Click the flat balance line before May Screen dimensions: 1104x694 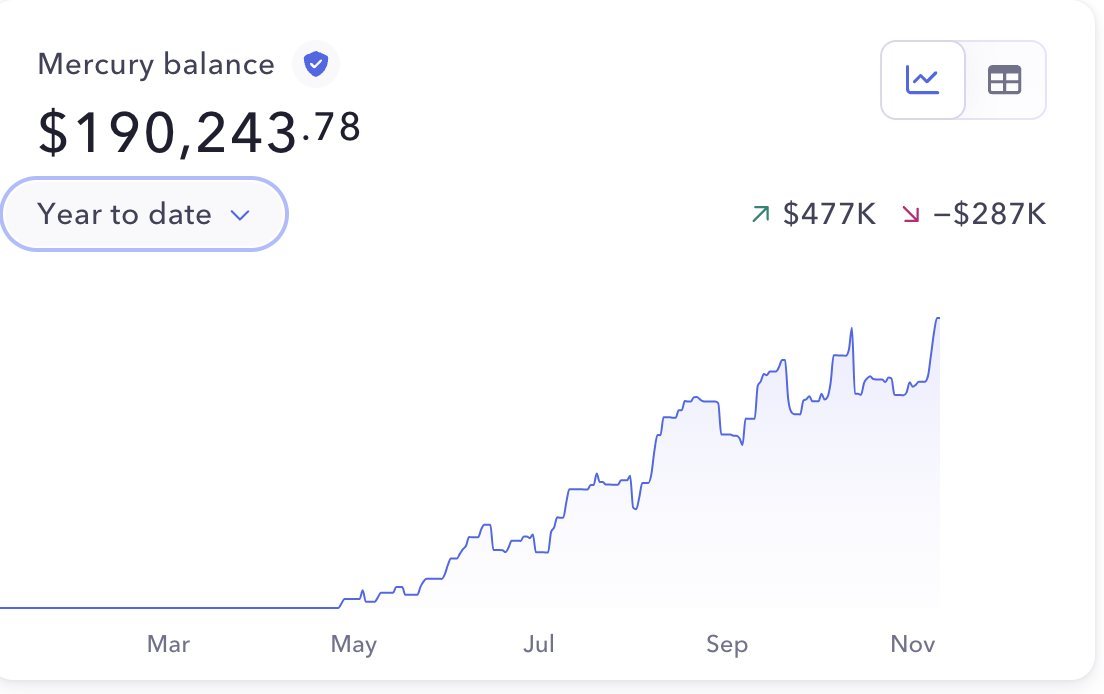click(x=170, y=607)
